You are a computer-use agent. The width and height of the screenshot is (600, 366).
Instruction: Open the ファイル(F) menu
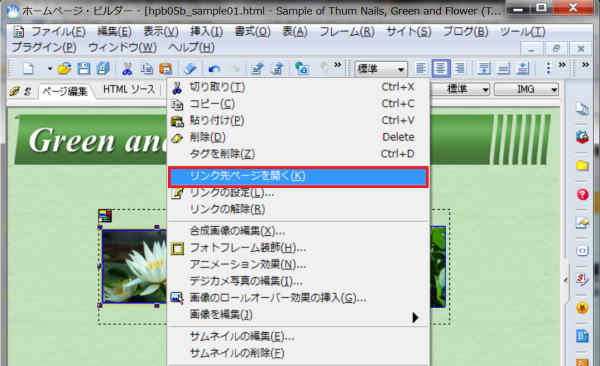pos(58,31)
